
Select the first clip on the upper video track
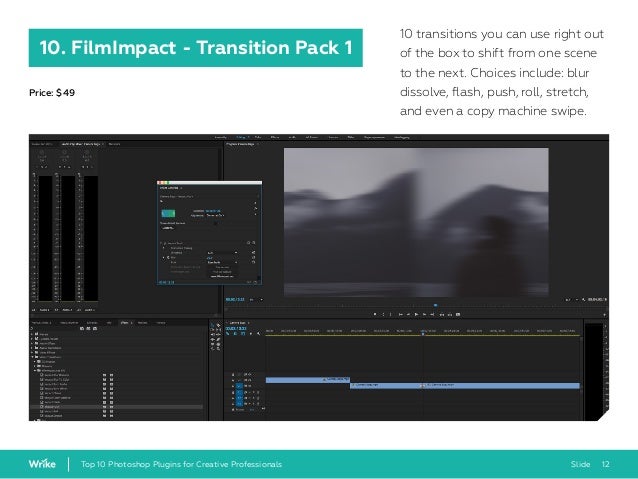click(x=308, y=379)
